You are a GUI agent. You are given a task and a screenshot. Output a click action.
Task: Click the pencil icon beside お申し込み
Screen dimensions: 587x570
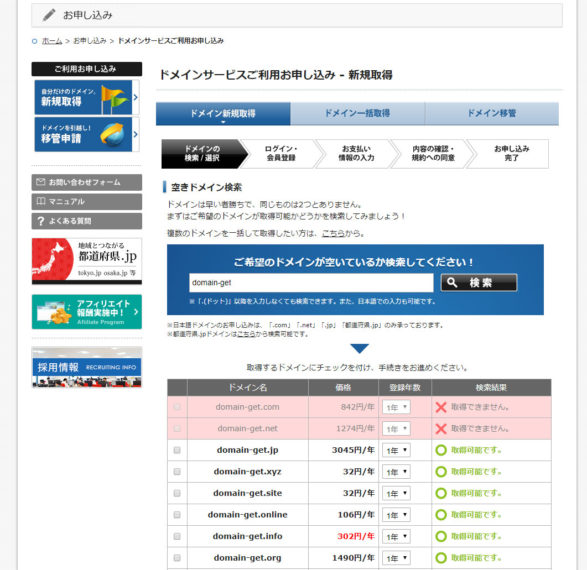(x=49, y=15)
